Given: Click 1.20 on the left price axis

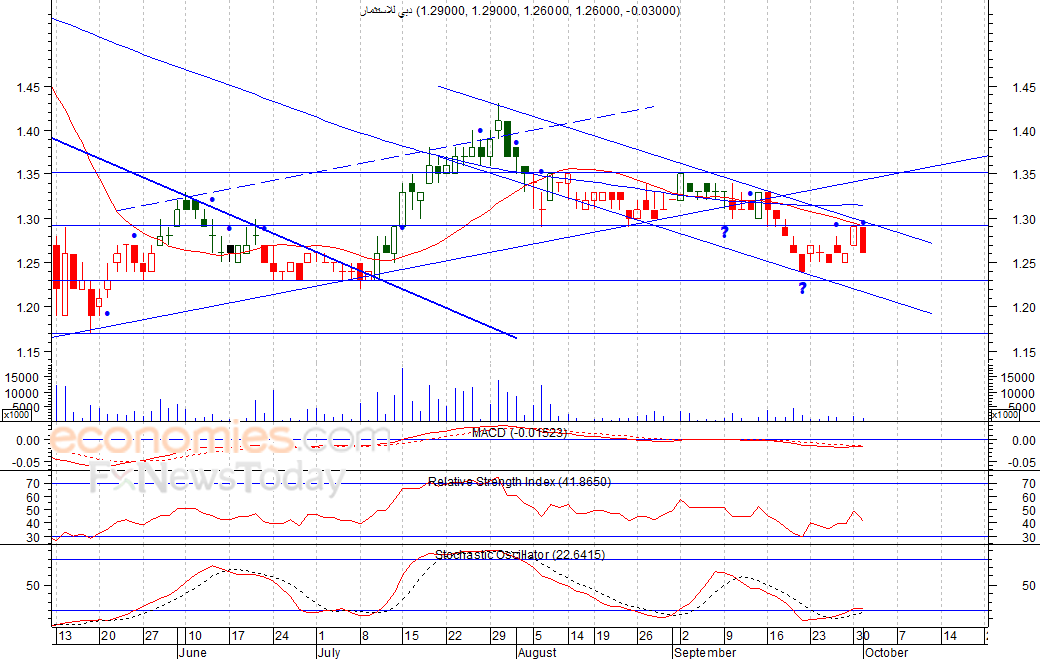Looking at the screenshot, I should point(29,308).
